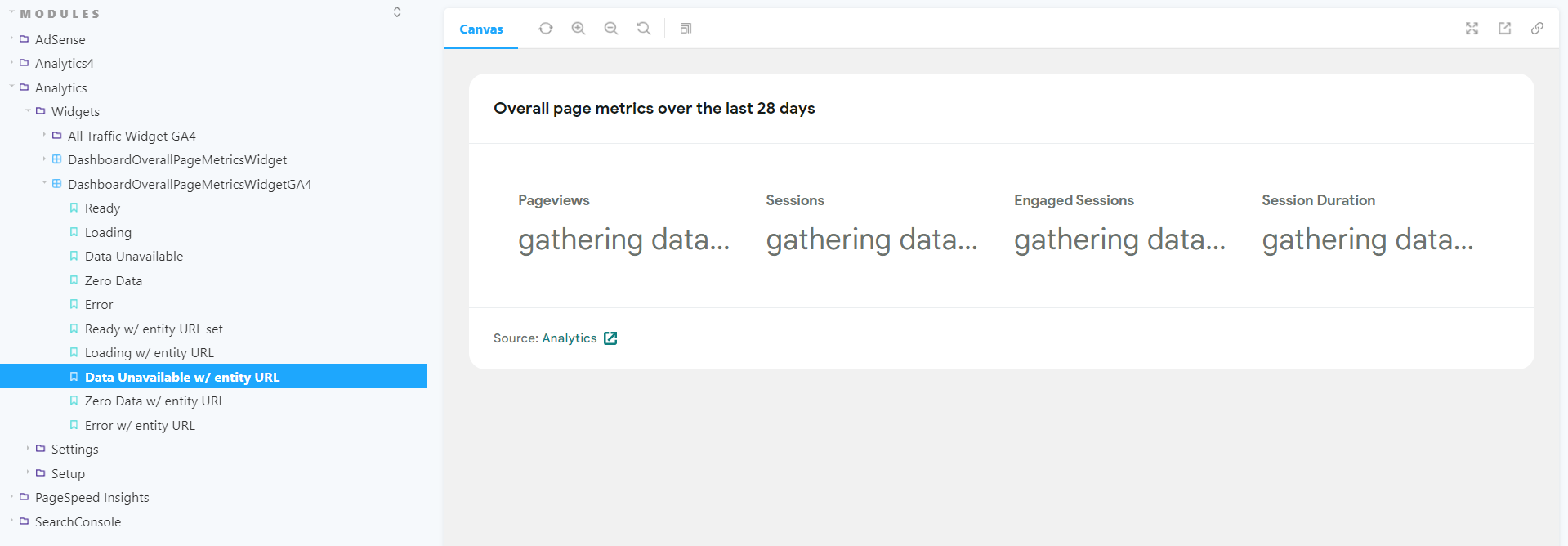Copy the canvas link
1568x546 pixels.
click(1538, 28)
